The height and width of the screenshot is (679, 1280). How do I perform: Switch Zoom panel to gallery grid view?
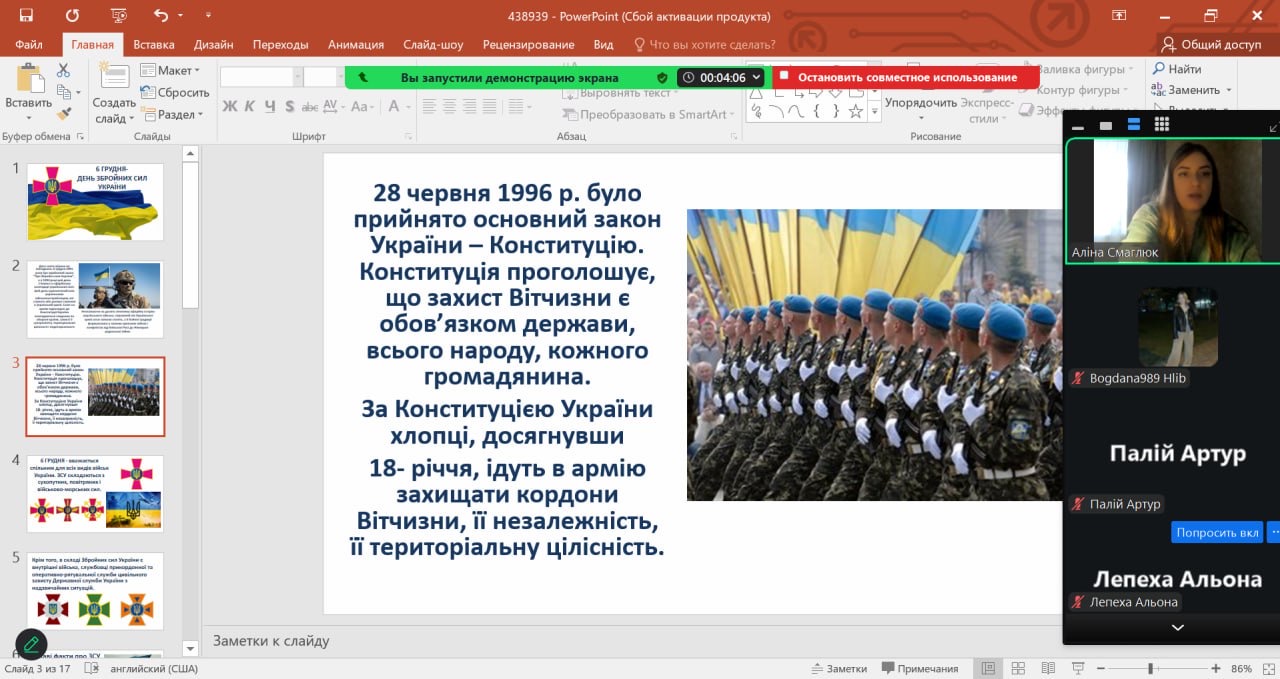[x=1161, y=124]
